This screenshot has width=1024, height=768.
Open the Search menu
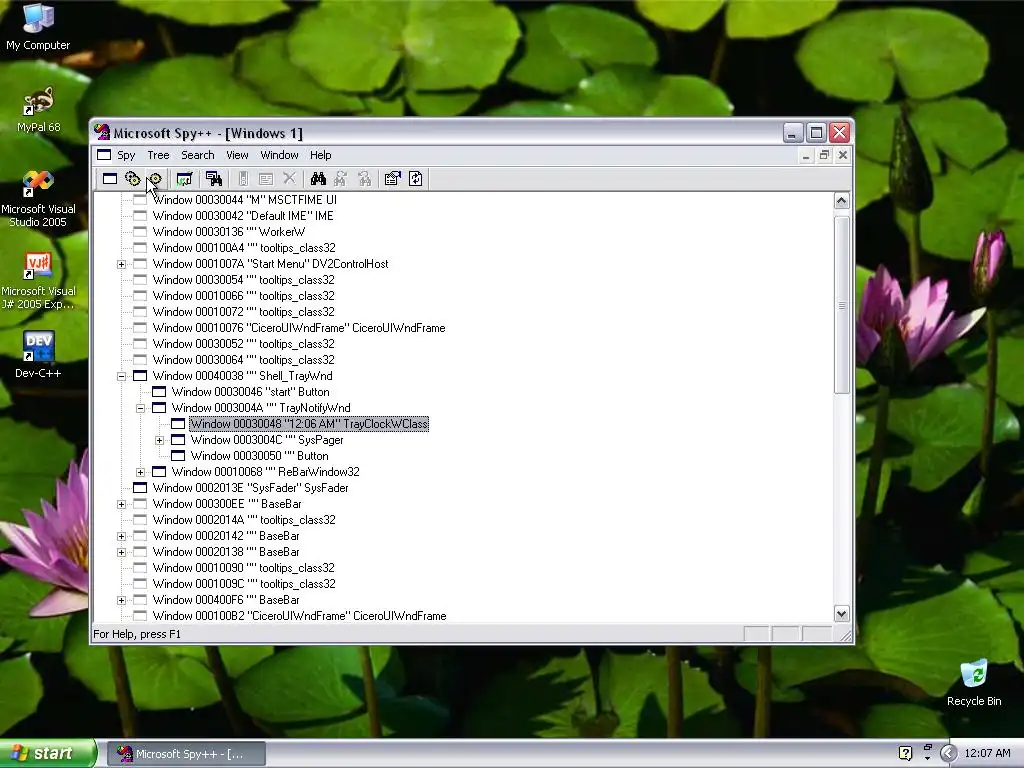click(198, 155)
